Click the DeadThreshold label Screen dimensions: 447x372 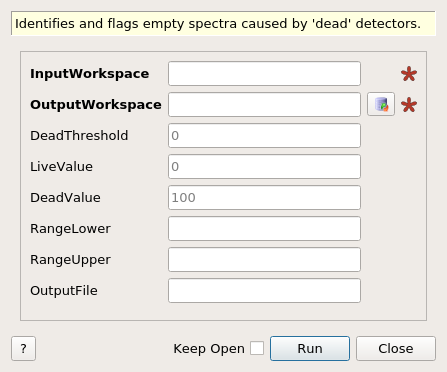click(x=79, y=136)
